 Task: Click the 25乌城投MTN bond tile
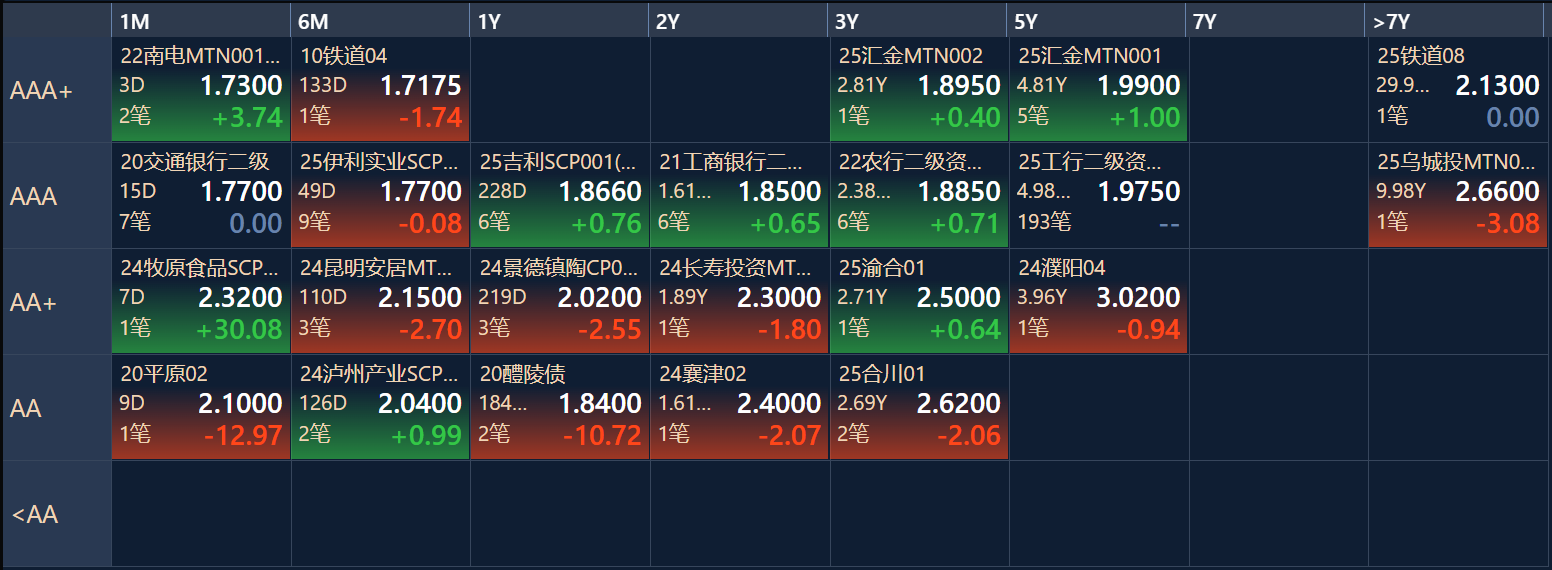click(x=1457, y=195)
